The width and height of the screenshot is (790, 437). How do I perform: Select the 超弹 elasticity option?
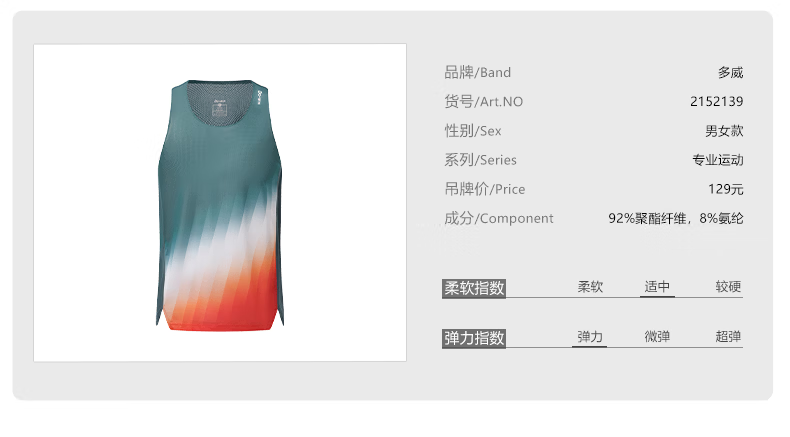tap(728, 337)
